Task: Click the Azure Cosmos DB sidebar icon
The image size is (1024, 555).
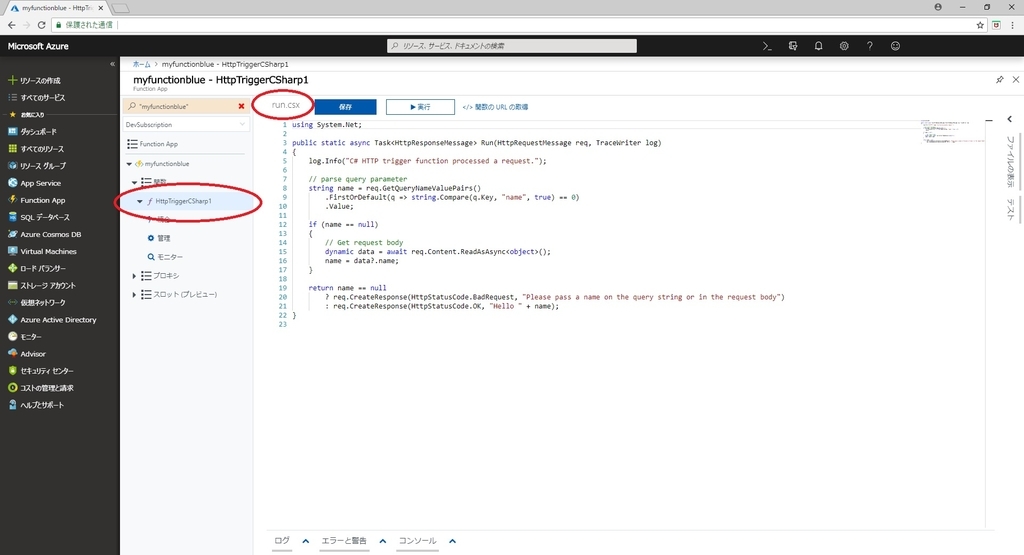Action: (x=12, y=234)
